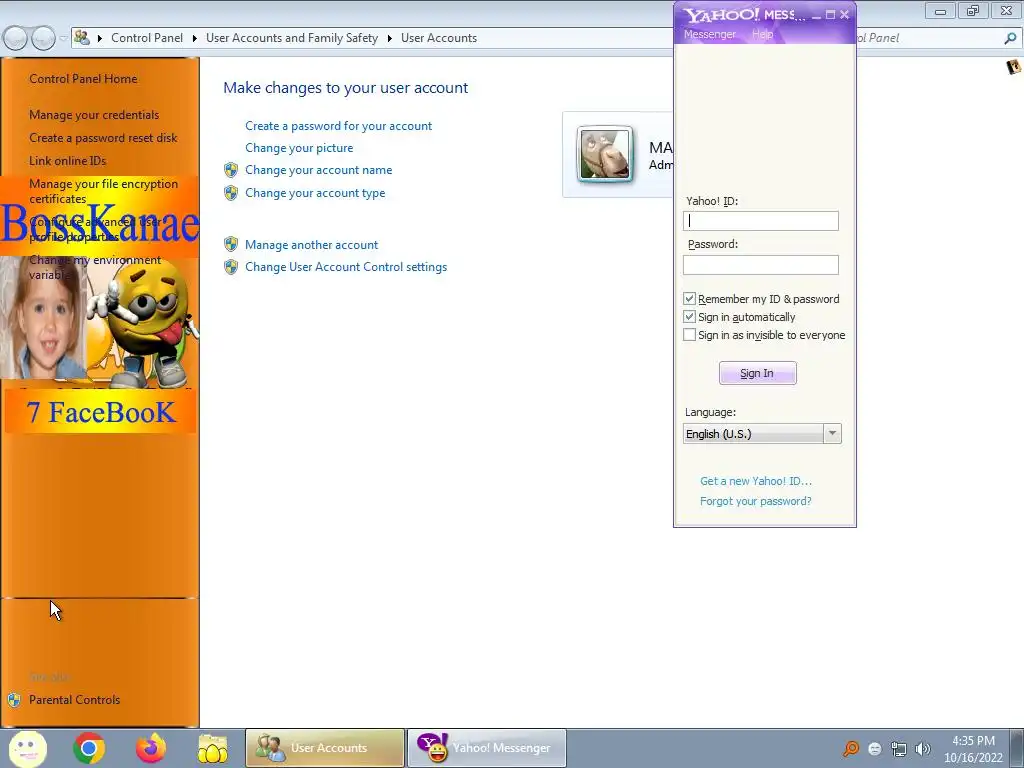1024x768 pixels.
Task: Click the user account picture thumbnail
Action: tap(605, 154)
